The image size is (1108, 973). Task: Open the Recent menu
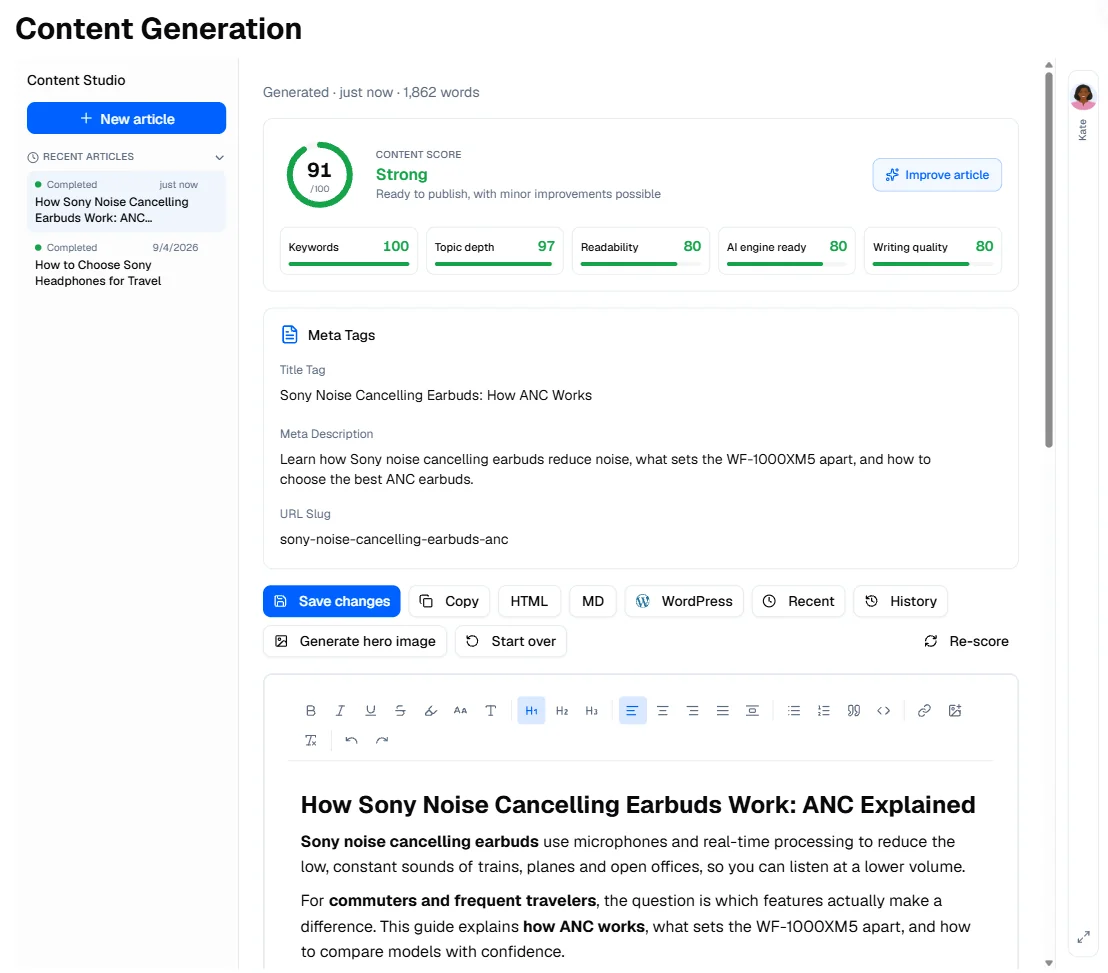coord(798,601)
